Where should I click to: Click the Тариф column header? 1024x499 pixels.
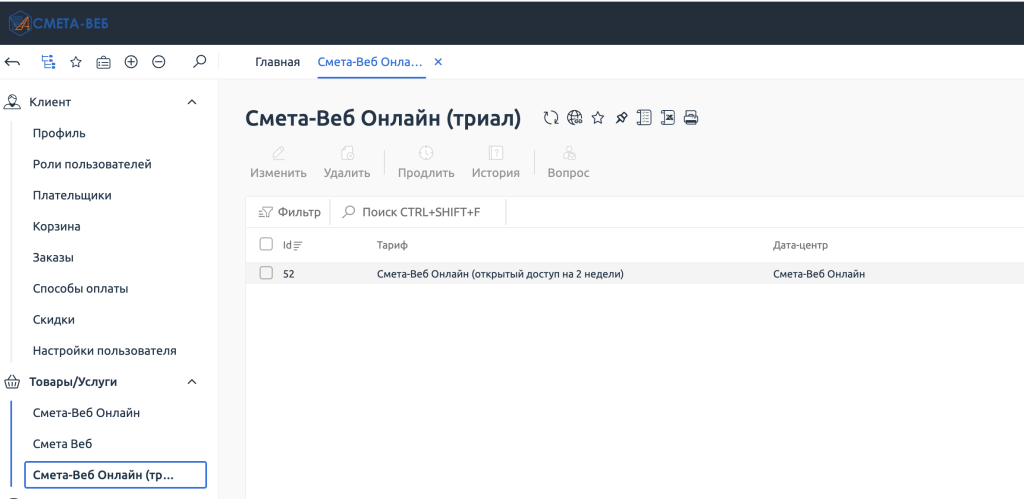(x=392, y=246)
